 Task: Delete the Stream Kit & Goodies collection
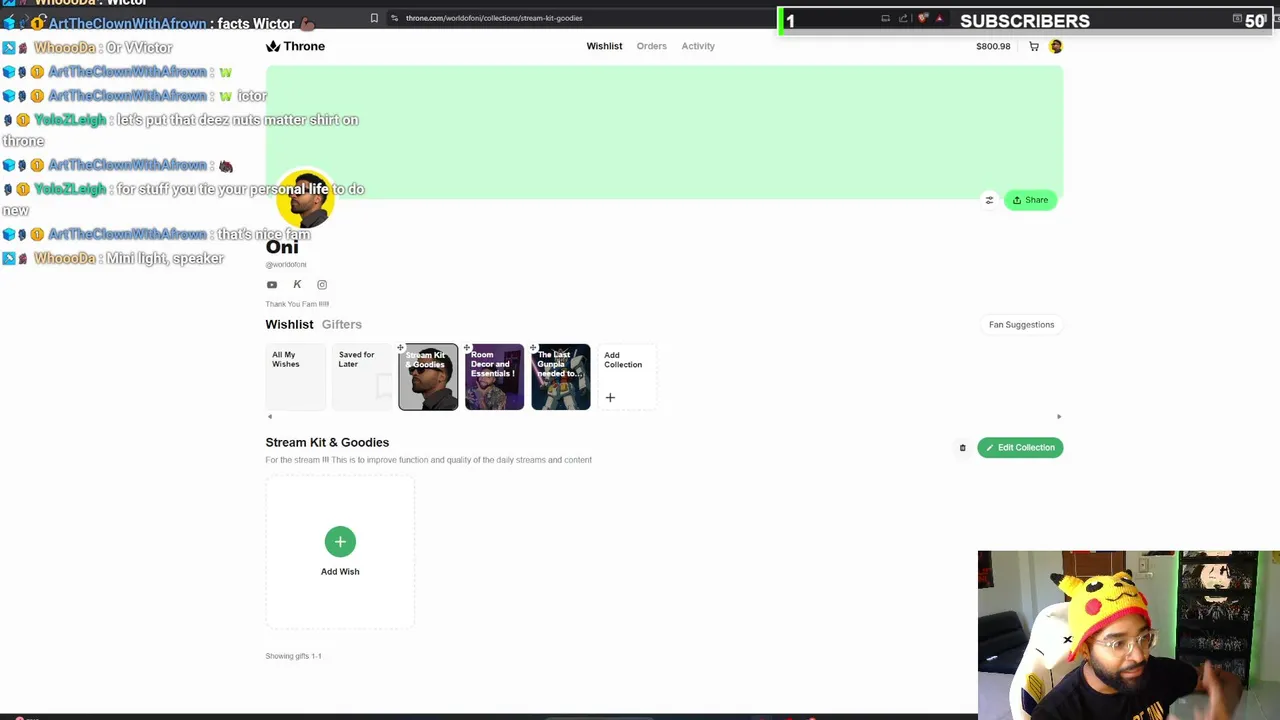[x=963, y=448]
